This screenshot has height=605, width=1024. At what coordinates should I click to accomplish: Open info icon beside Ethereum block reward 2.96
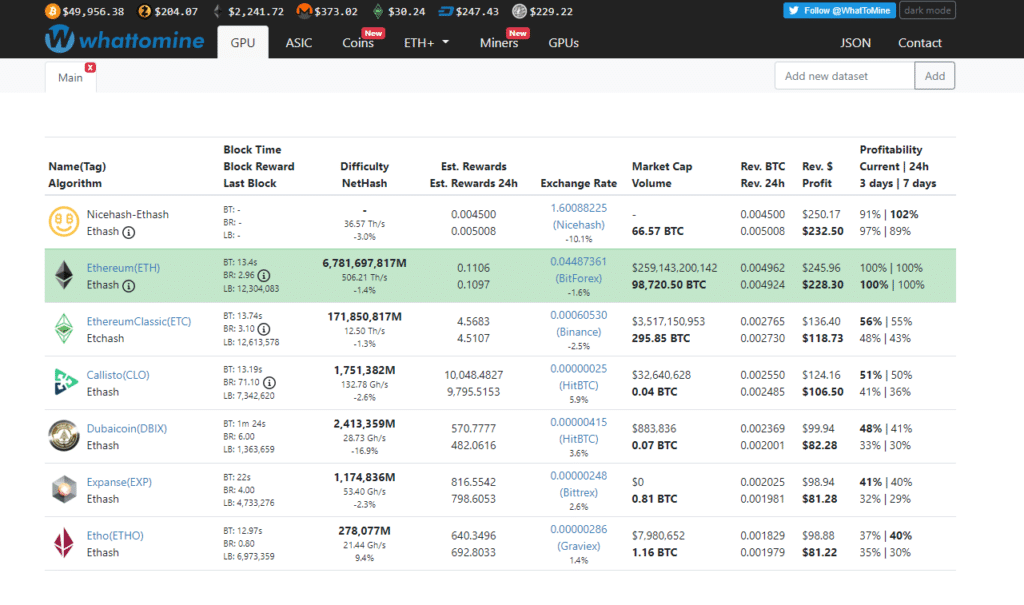(x=264, y=276)
